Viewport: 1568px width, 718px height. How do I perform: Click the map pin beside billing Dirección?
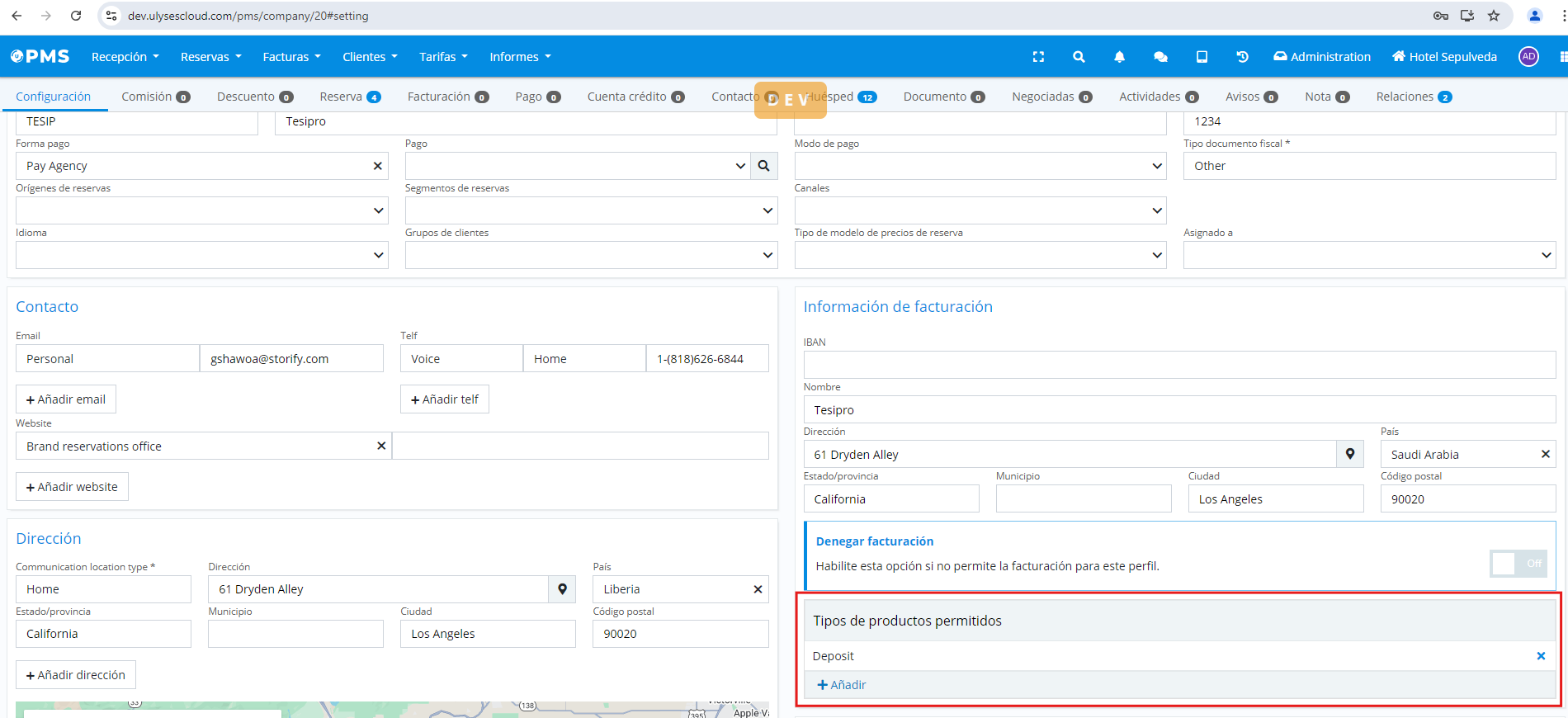point(1350,454)
